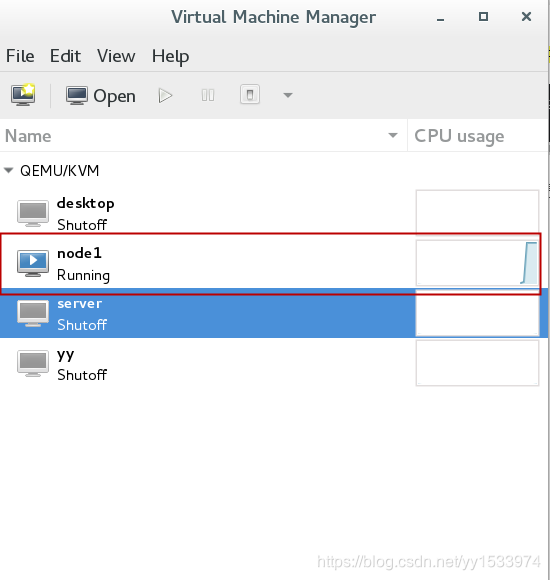The height and width of the screenshot is (580, 550).
Task: Click the Run (play) virtual machine icon
Action: (x=165, y=96)
